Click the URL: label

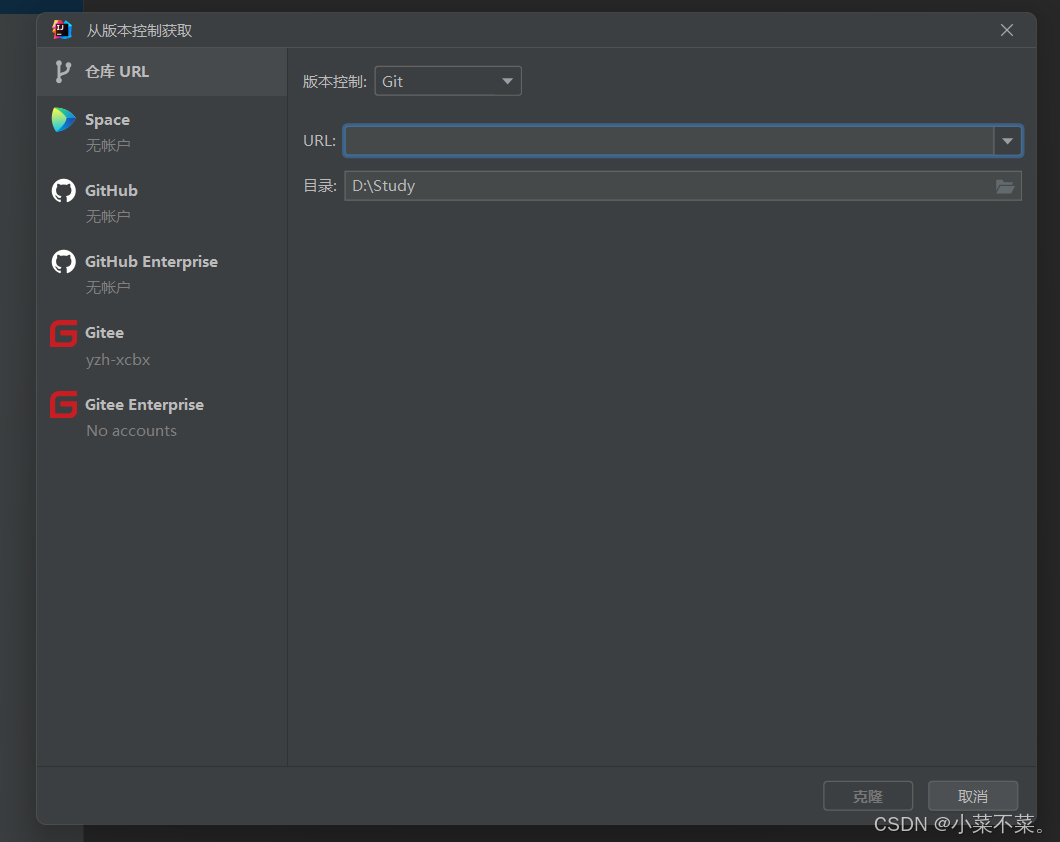pos(319,141)
